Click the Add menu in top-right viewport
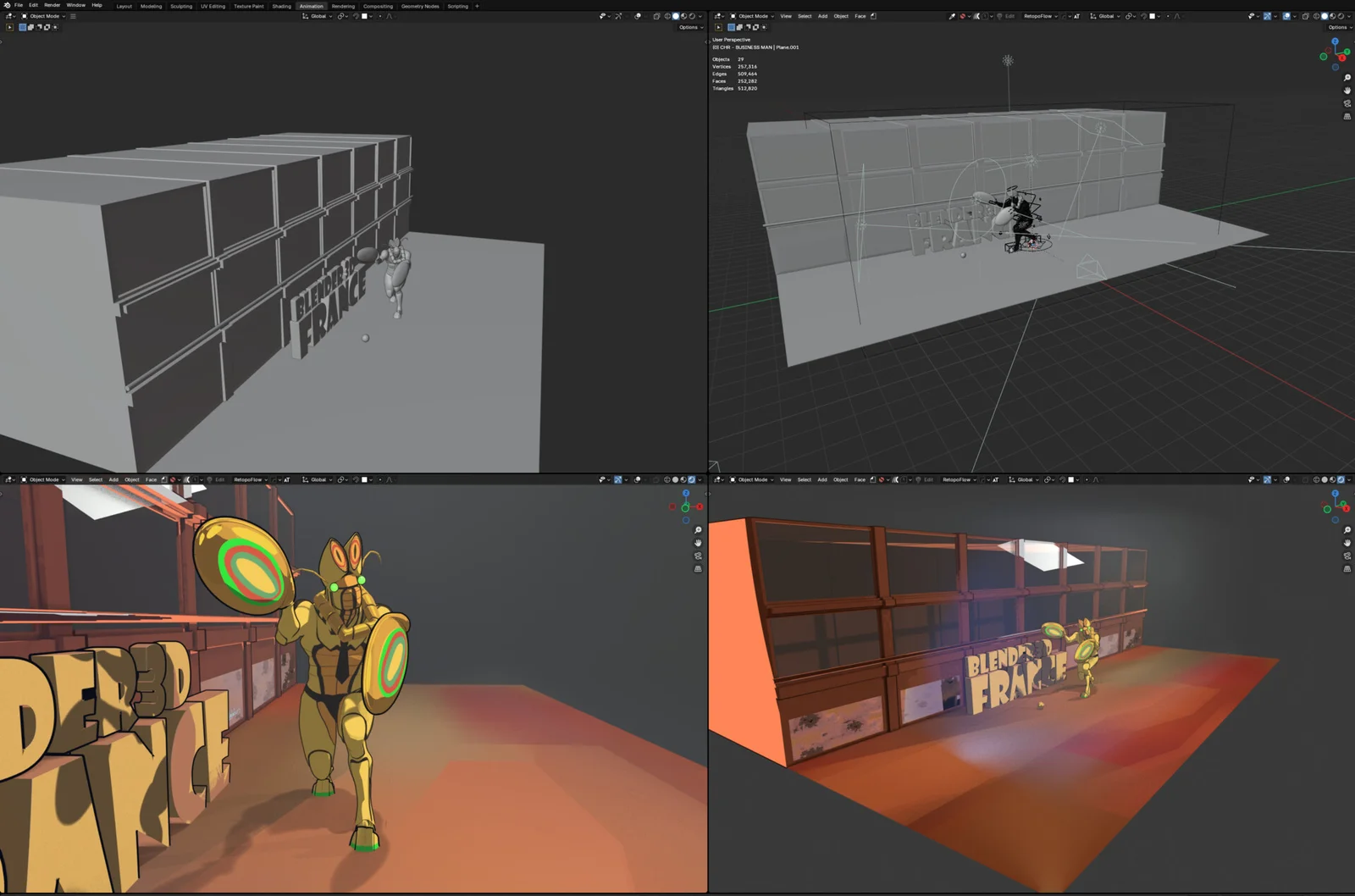The height and width of the screenshot is (896, 1355). [822, 16]
